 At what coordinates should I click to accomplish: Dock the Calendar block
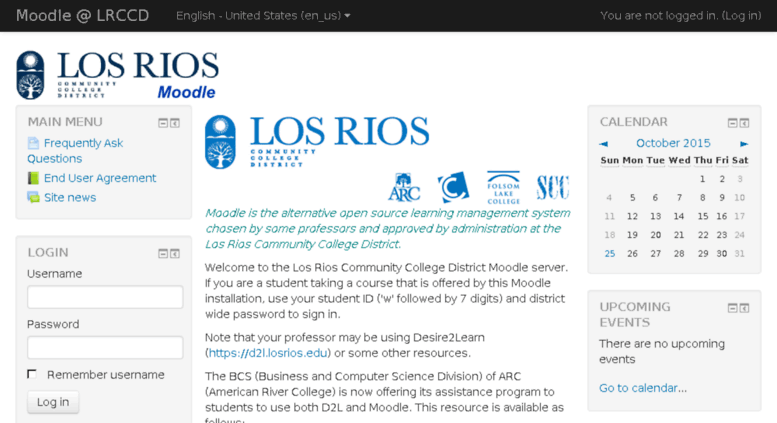[744, 123]
